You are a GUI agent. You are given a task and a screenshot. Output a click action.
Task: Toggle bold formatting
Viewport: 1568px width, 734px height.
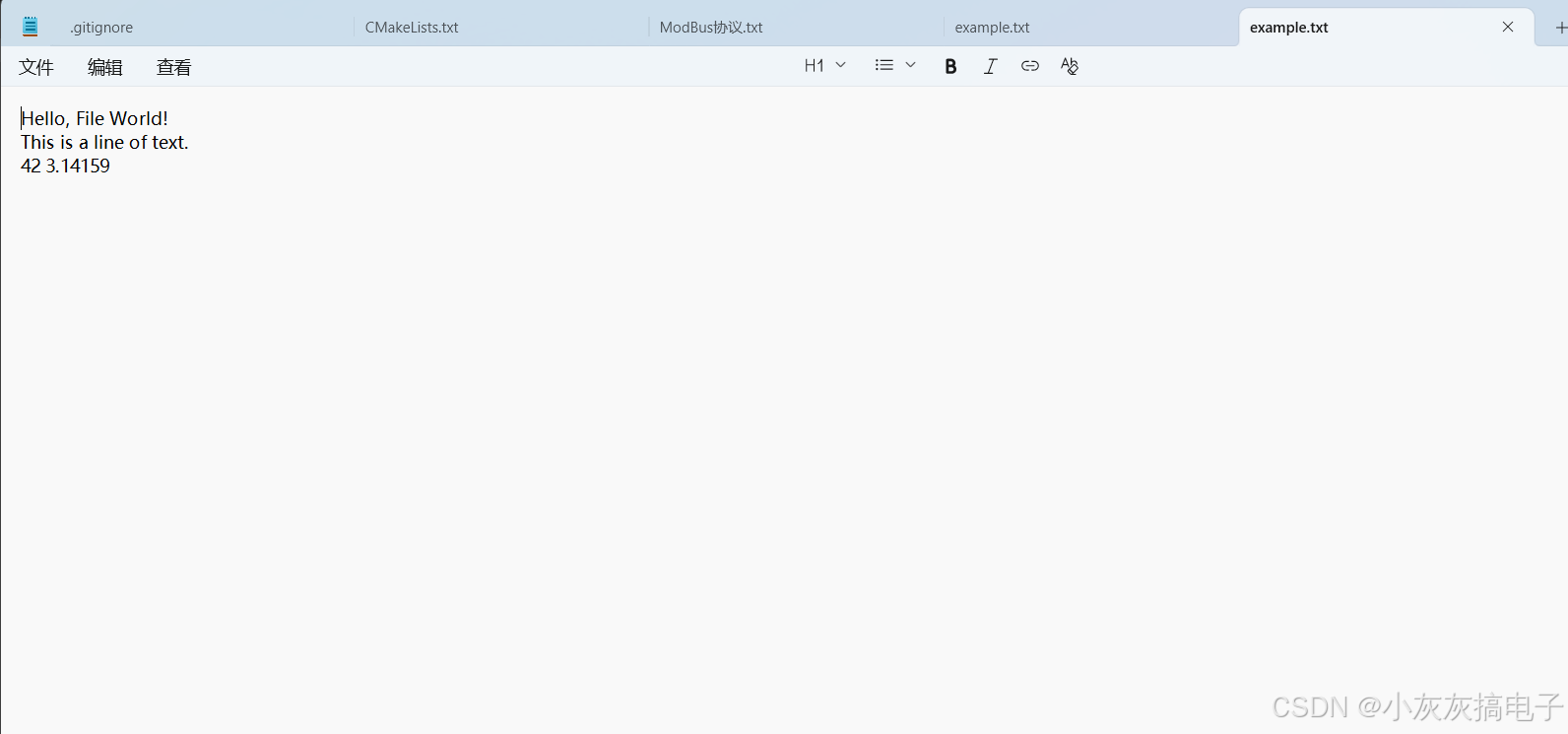point(950,66)
